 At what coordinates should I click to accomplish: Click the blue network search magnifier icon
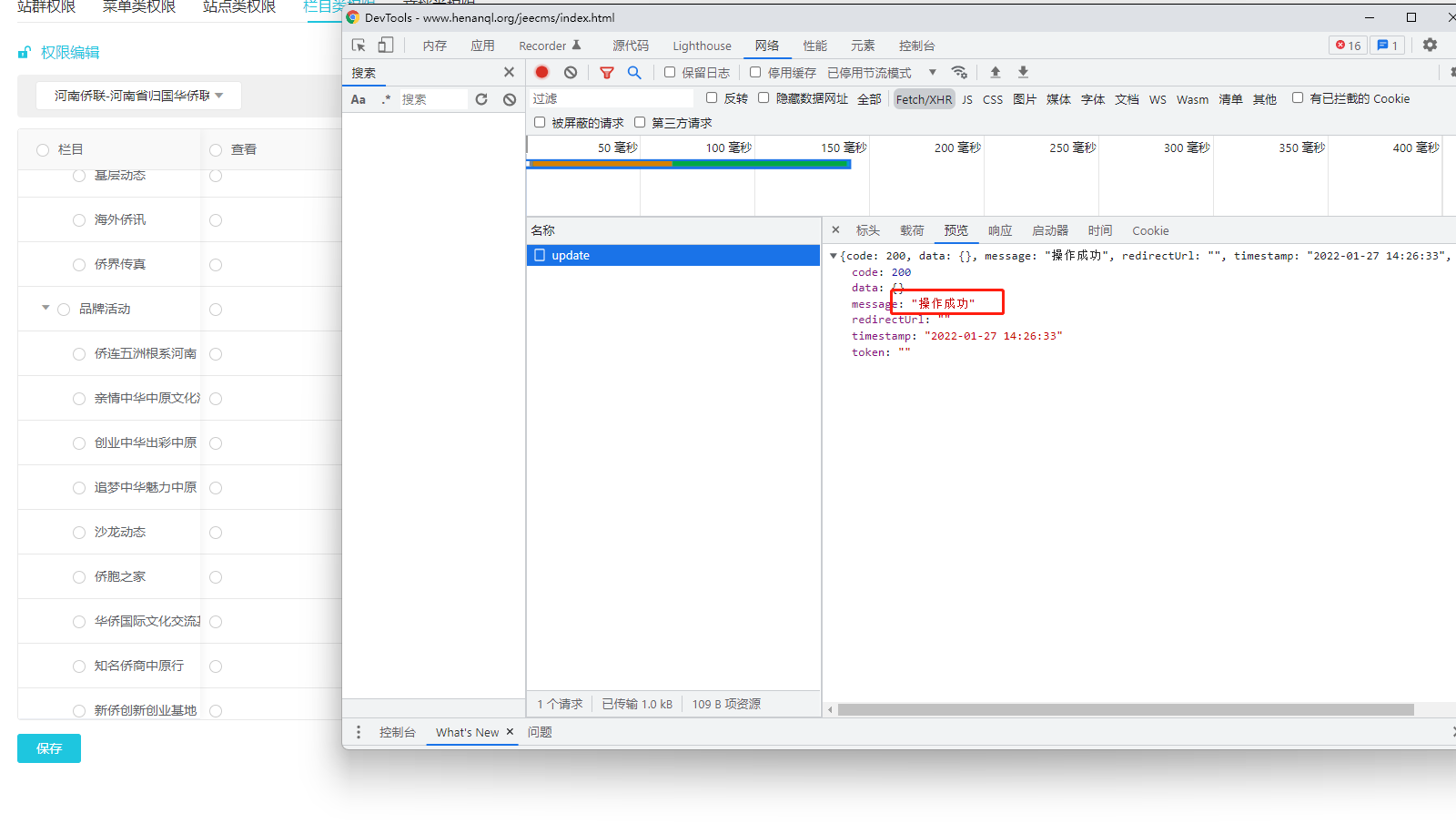634,72
